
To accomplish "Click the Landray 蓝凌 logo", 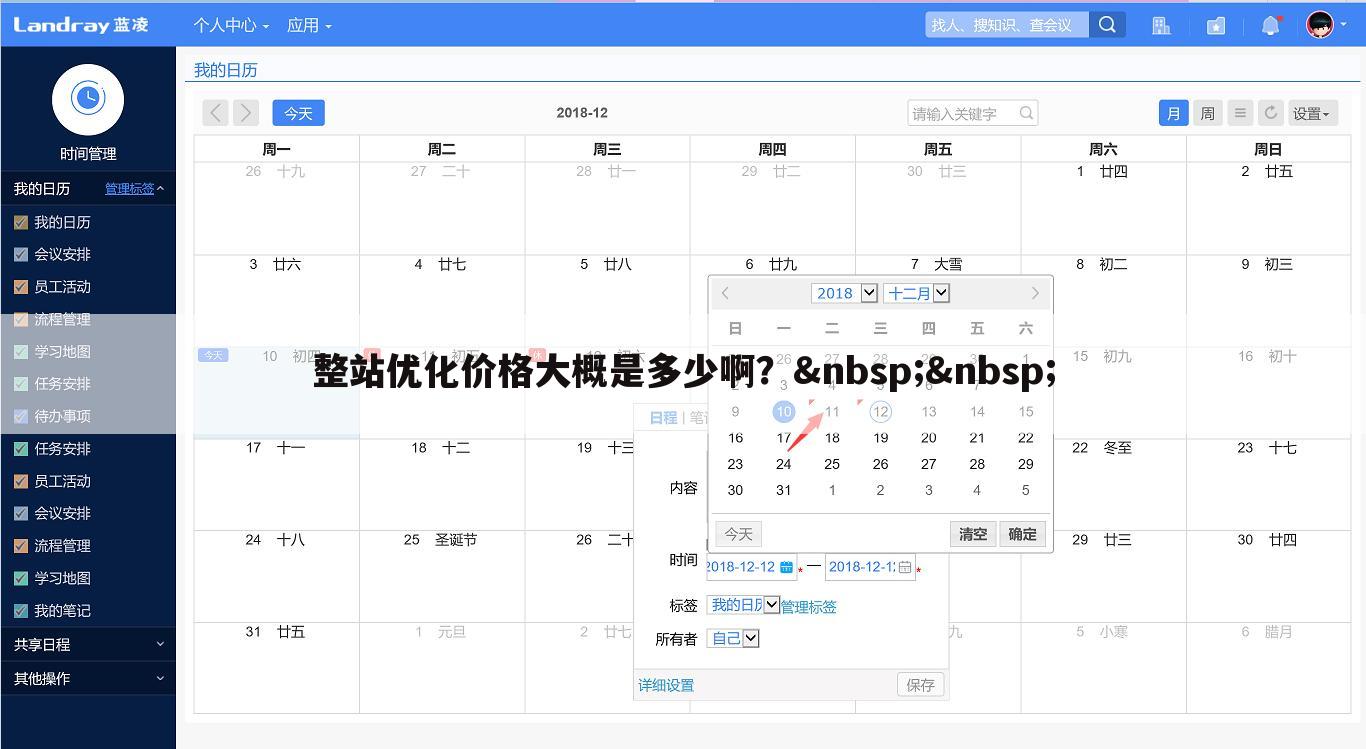I will [x=81, y=25].
